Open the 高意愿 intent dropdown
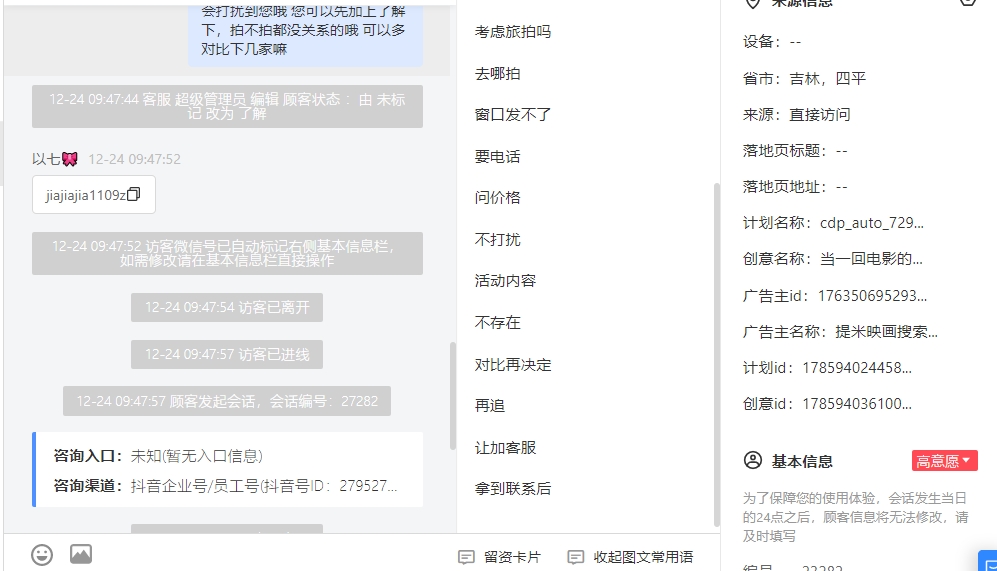This screenshot has height=571, width=997. tap(944, 460)
